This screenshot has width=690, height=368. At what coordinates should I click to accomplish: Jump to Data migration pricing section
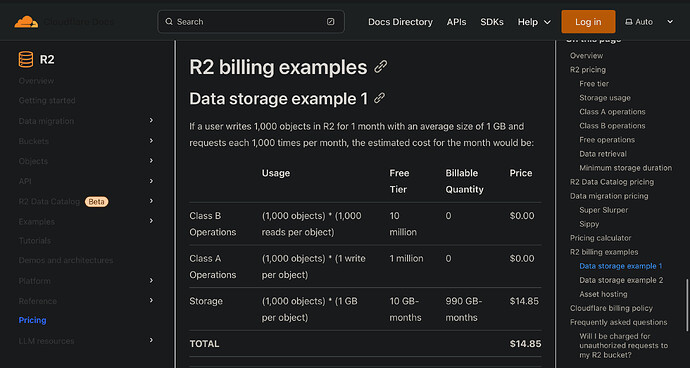pos(609,196)
